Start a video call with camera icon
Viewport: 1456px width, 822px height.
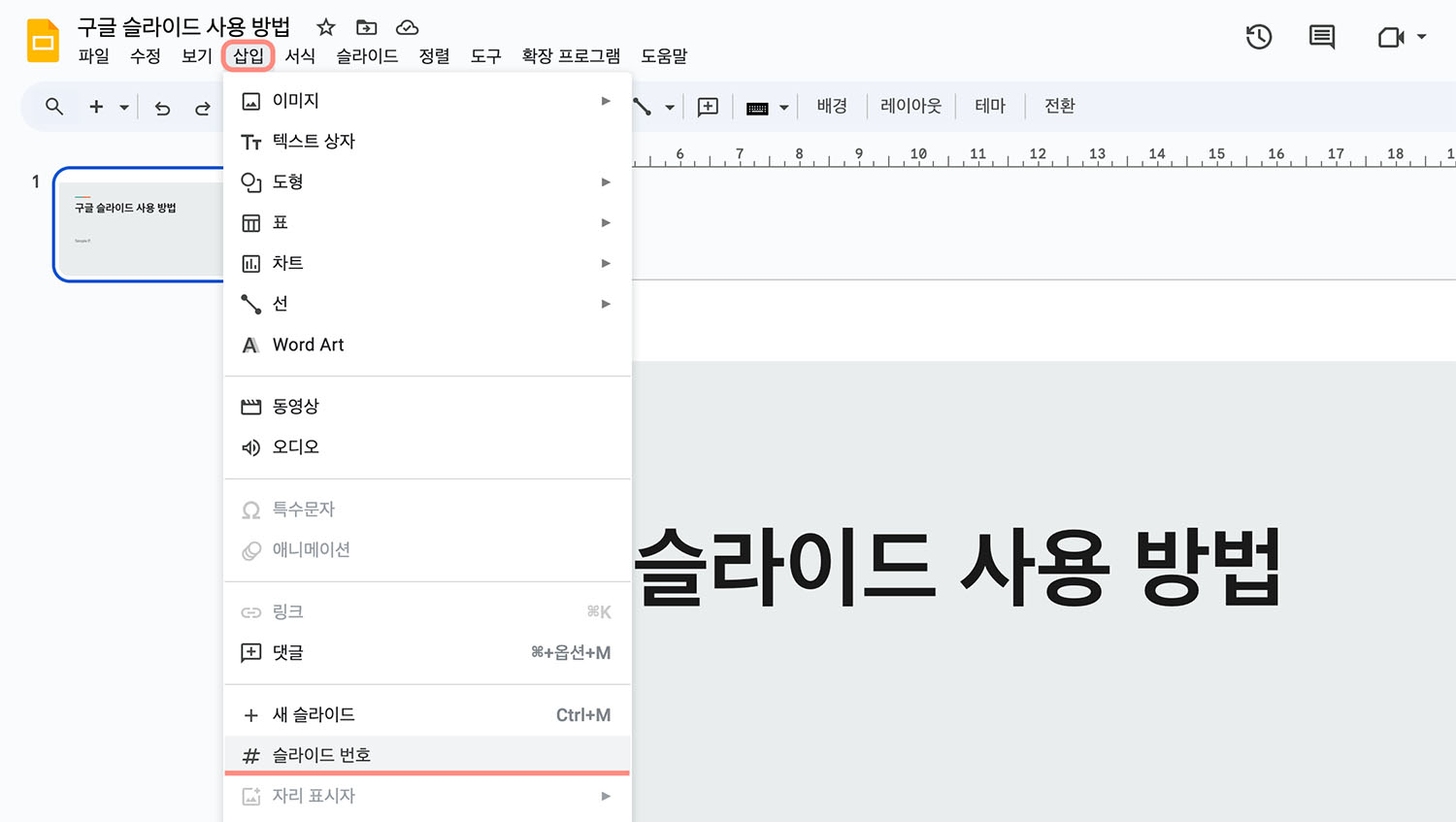1391,37
